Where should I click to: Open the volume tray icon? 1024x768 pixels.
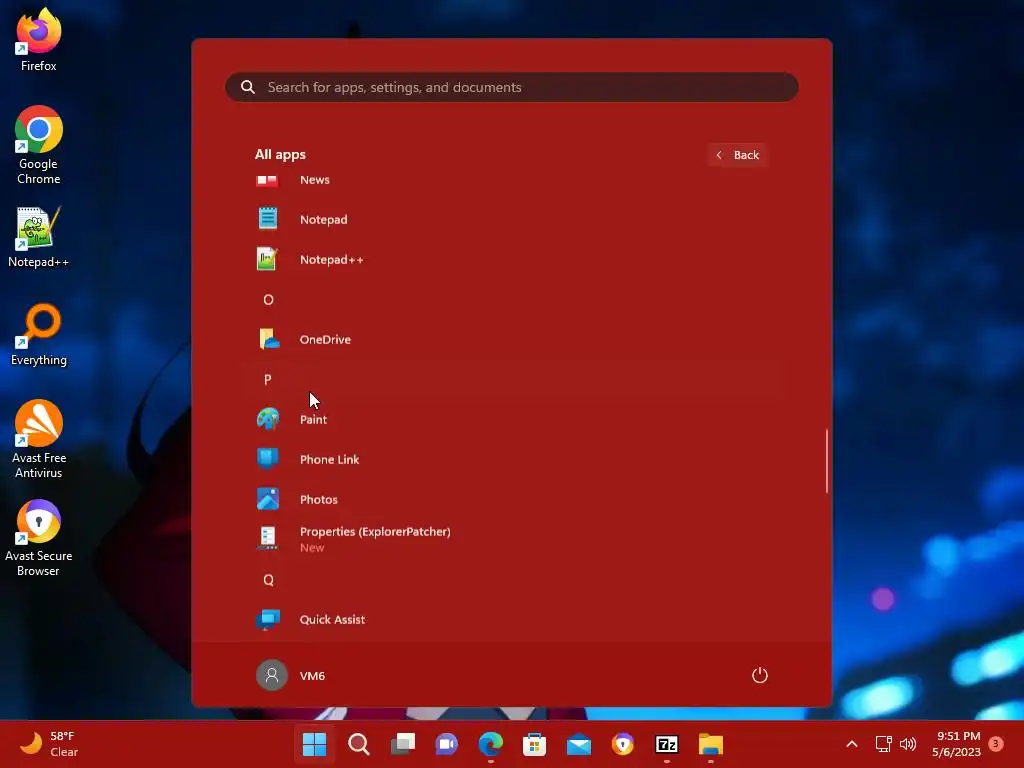(908, 744)
